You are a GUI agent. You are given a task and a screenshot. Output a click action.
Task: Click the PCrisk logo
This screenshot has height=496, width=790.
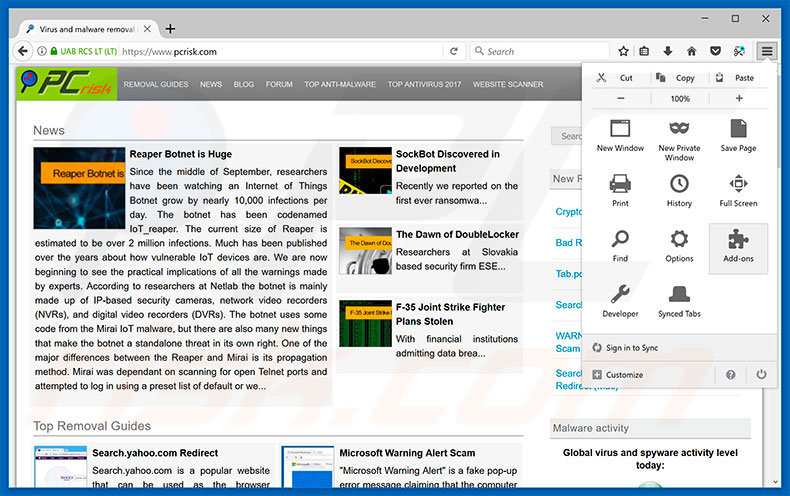pyautogui.click(x=67, y=84)
